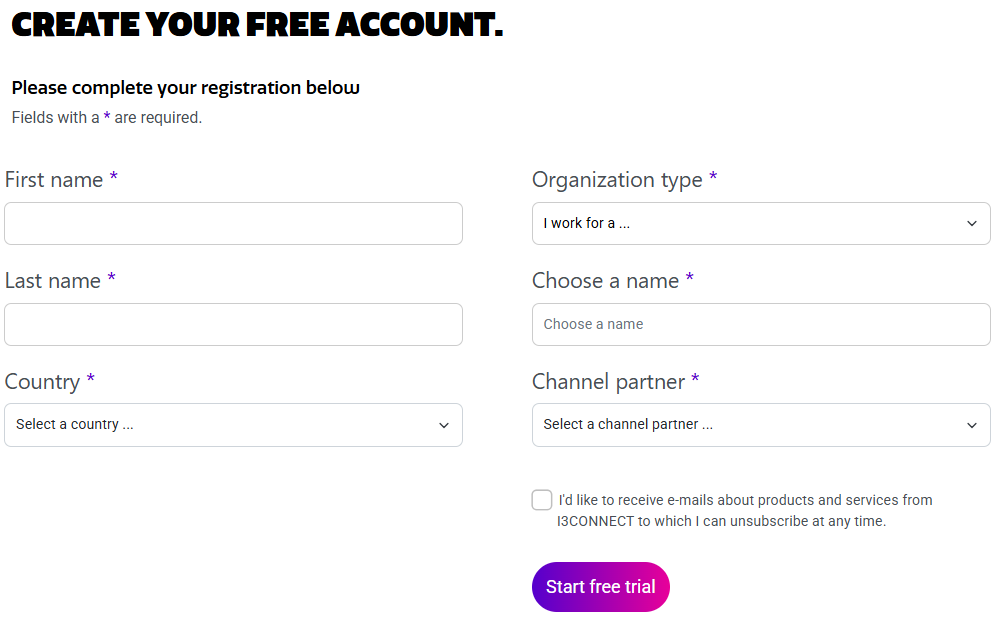Click the "Organization type" field label
The height and width of the screenshot is (625, 1000).
(x=617, y=180)
